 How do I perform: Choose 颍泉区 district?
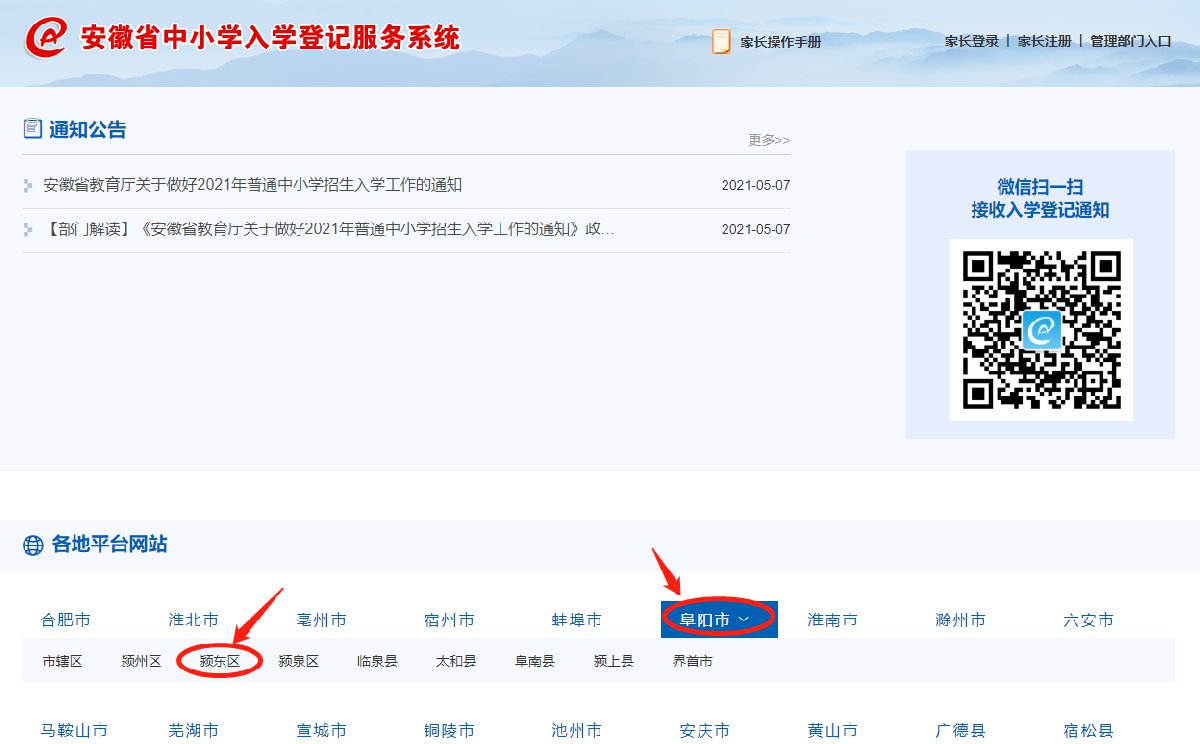pyautogui.click(x=299, y=661)
